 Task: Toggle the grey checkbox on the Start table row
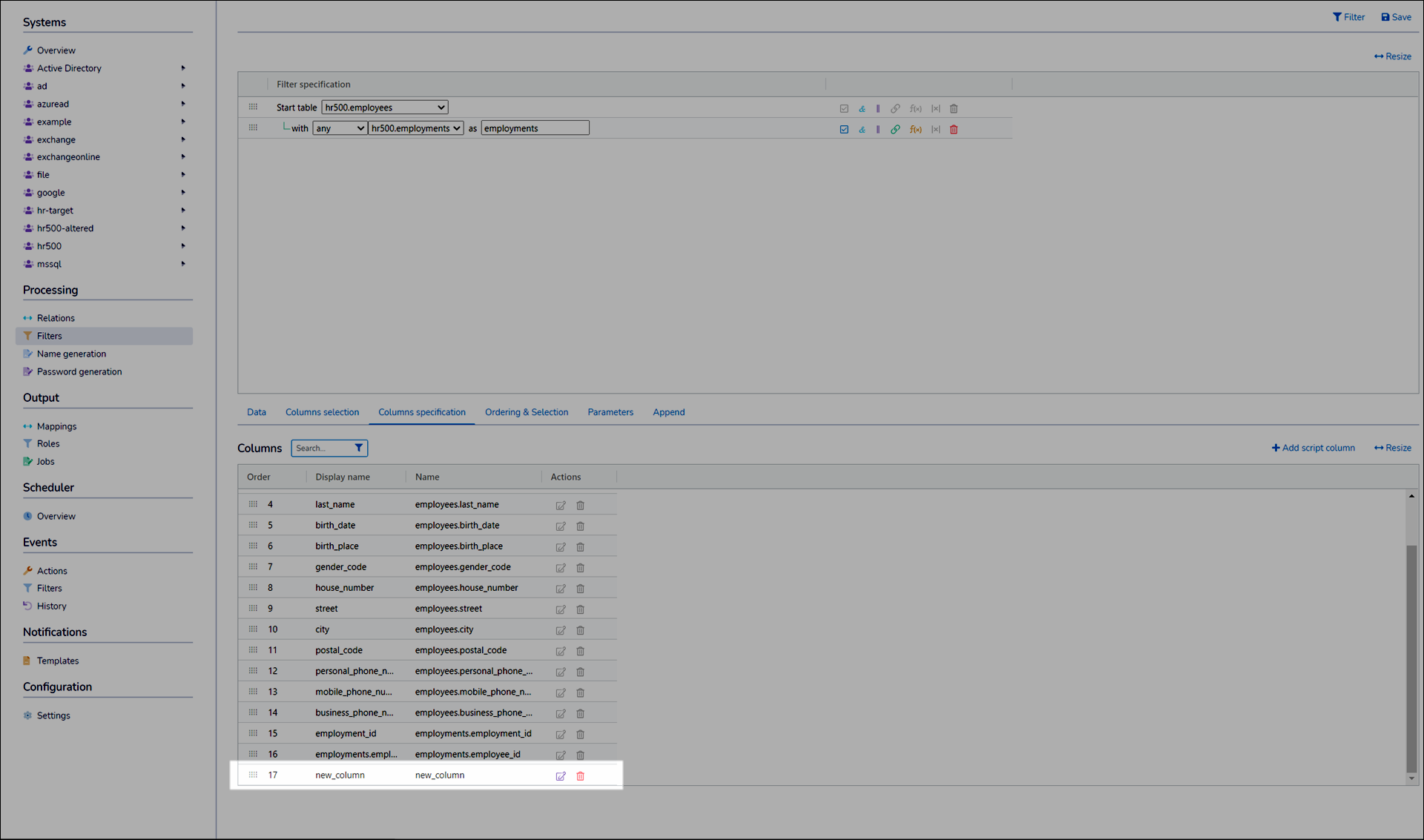(x=844, y=108)
